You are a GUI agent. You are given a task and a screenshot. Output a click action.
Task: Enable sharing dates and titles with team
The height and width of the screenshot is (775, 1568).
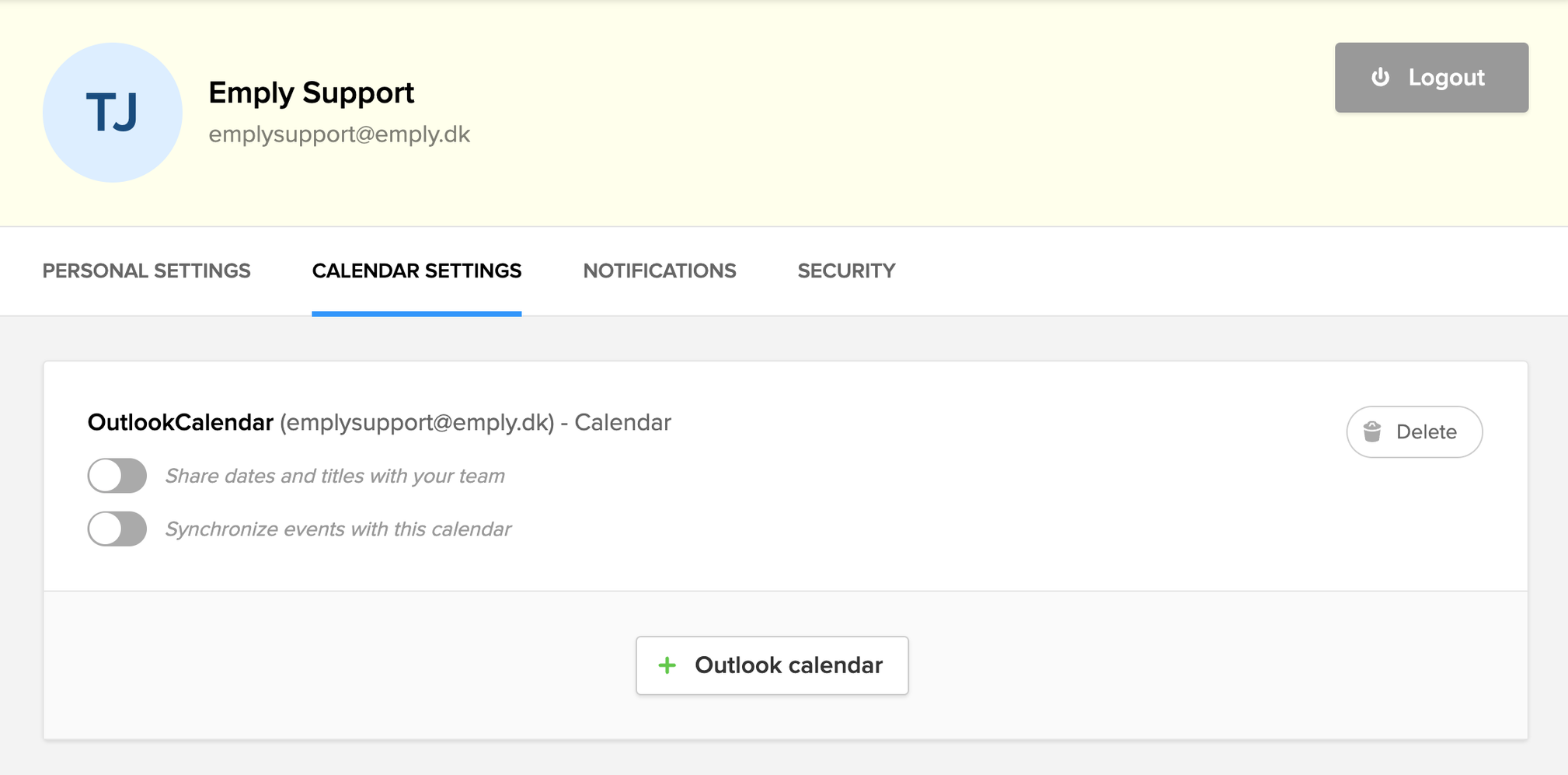[117, 476]
